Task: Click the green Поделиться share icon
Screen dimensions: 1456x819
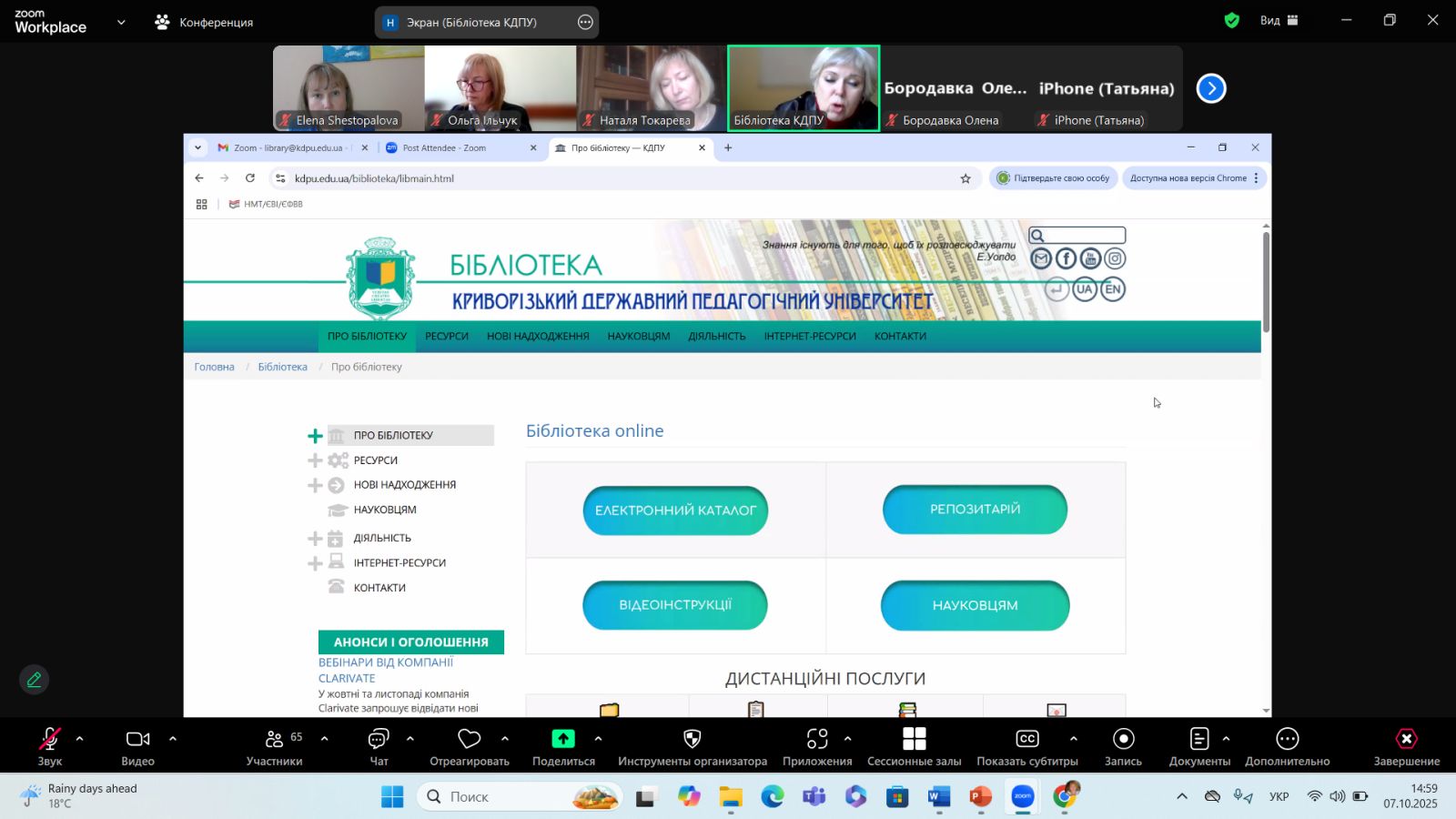Action: pos(563,740)
